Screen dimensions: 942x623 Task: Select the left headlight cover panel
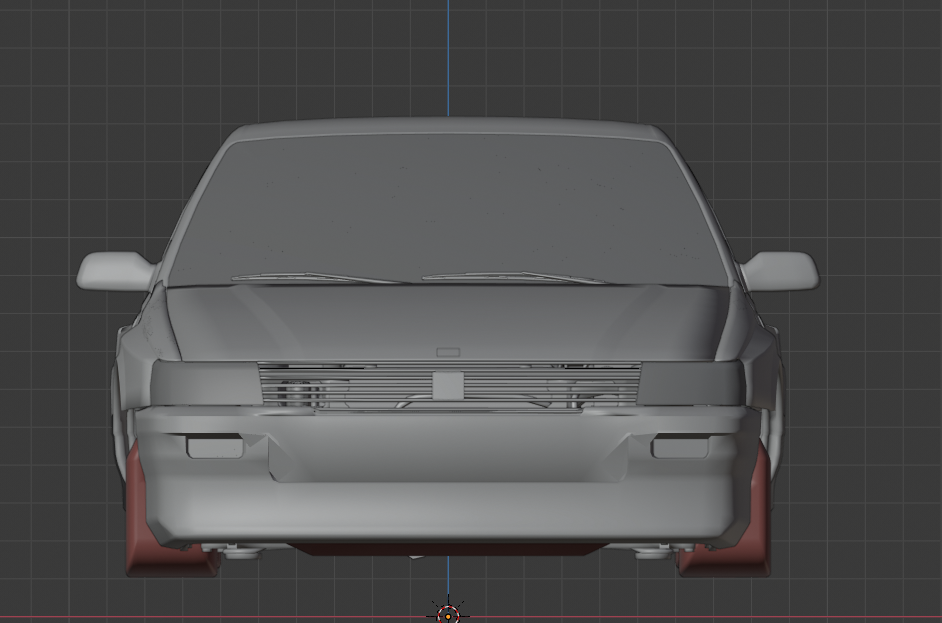click(206, 384)
